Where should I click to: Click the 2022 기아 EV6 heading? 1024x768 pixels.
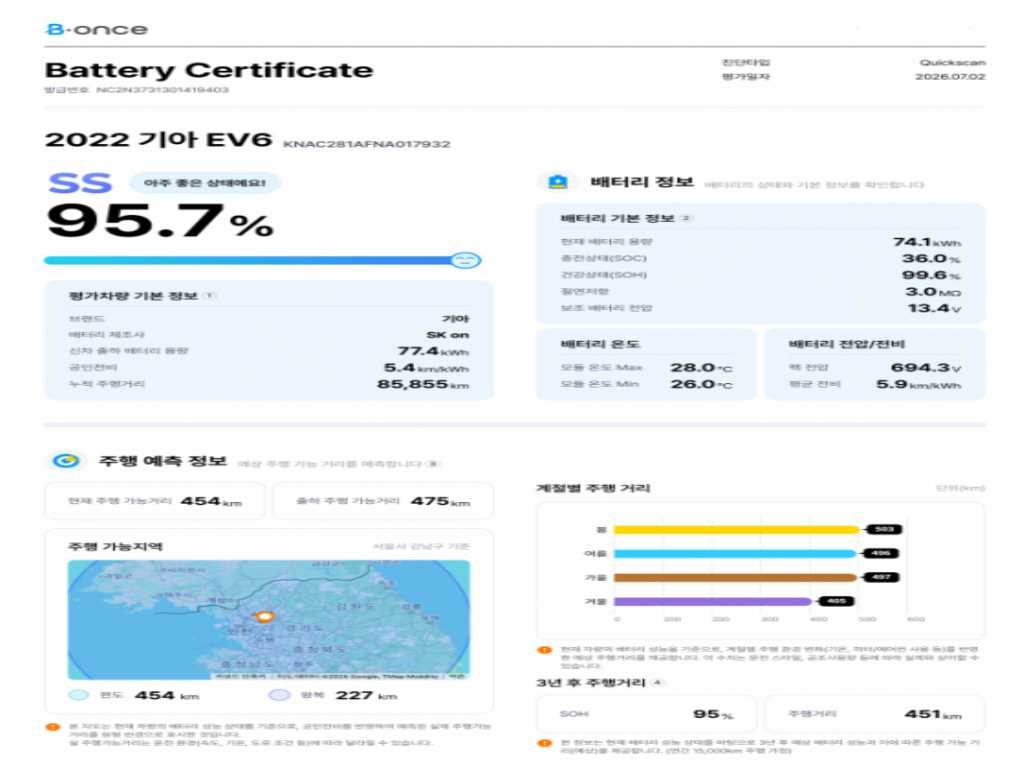[158, 140]
